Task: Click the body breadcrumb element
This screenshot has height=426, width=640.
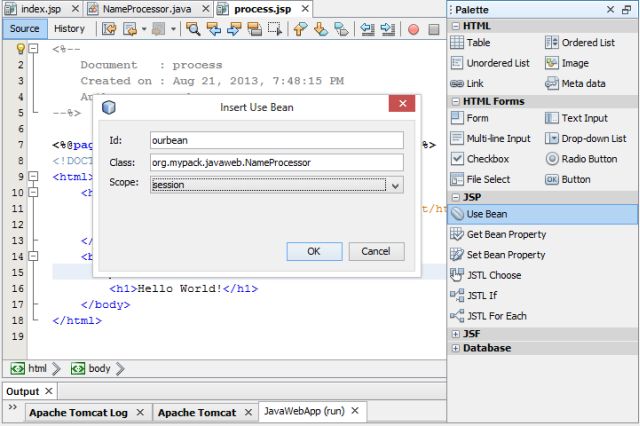Action: 91,368
